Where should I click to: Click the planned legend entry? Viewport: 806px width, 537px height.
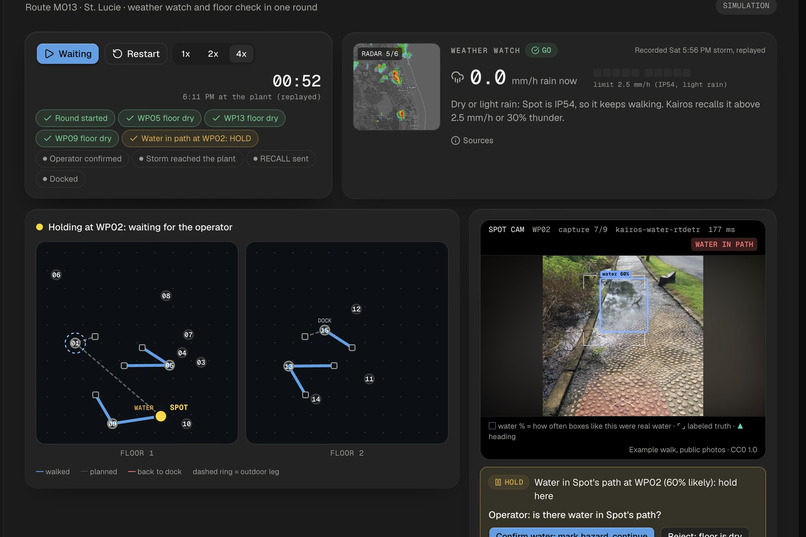(99, 472)
